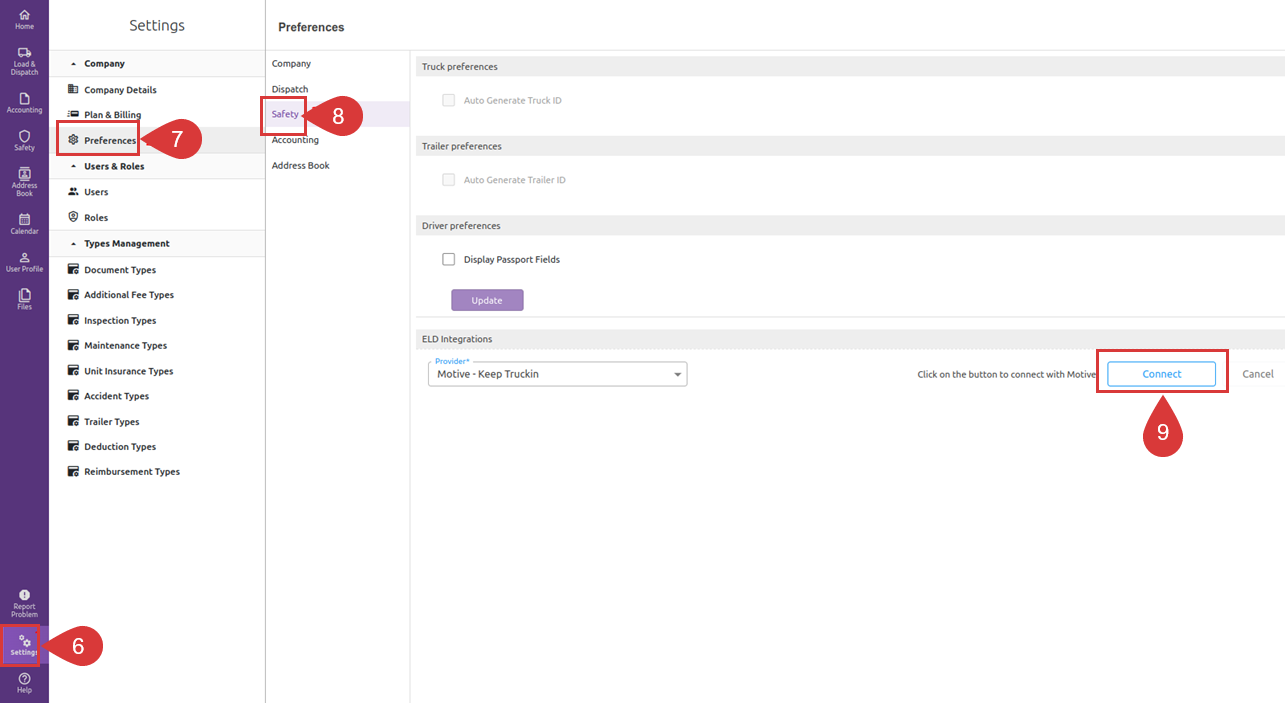Open the Safety shield icon in sidebar
The width and height of the screenshot is (1285, 703).
[24, 140]
